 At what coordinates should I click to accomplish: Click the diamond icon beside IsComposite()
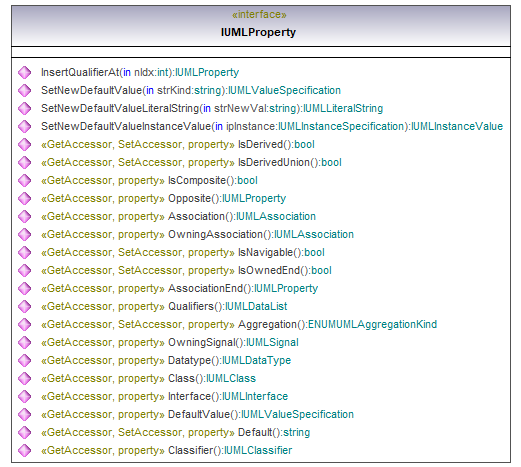pos(24,180)
